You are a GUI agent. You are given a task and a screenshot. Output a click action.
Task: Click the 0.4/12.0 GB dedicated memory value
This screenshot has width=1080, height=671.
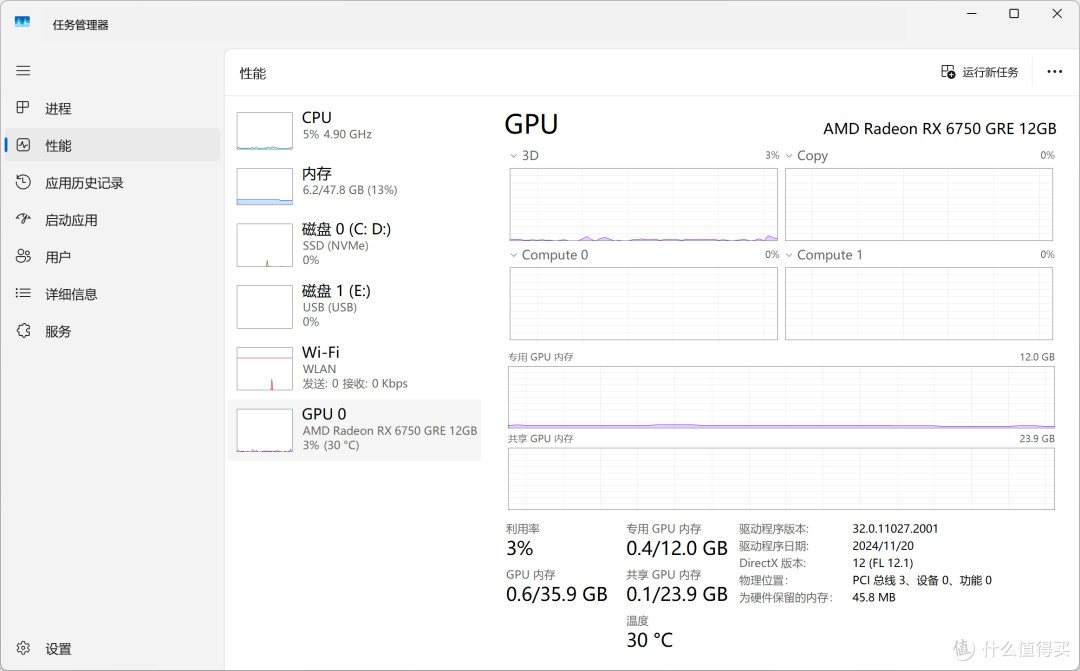tap(676, 549)
